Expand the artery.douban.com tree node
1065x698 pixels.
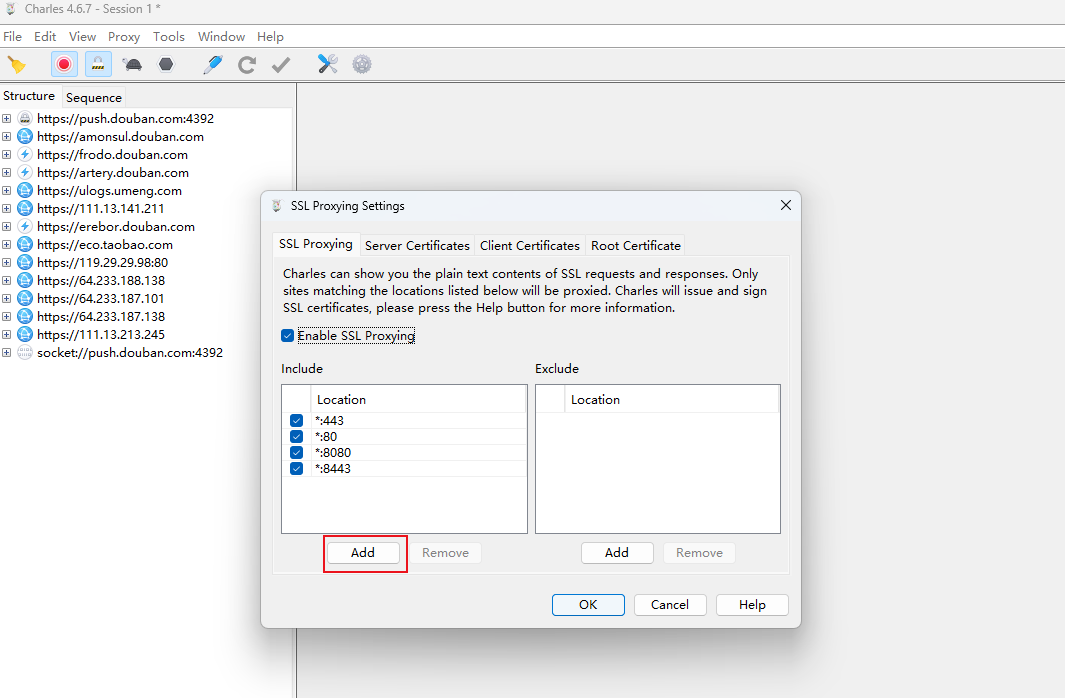click(7, 172)
